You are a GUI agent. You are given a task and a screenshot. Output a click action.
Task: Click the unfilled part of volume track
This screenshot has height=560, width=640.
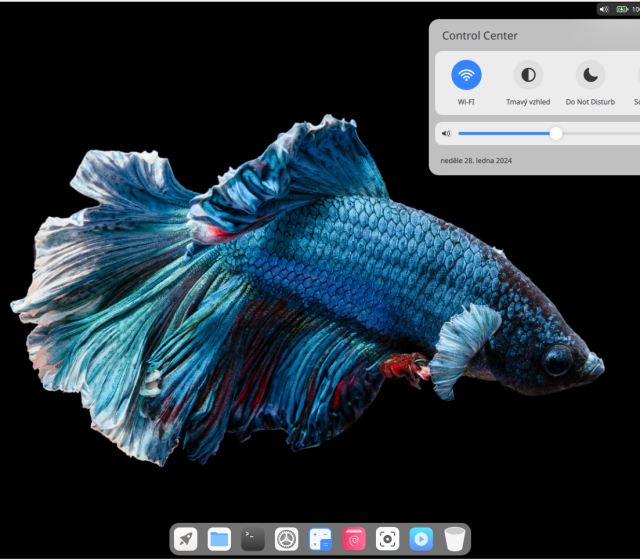pyautogui.click(x=600, y=133)
